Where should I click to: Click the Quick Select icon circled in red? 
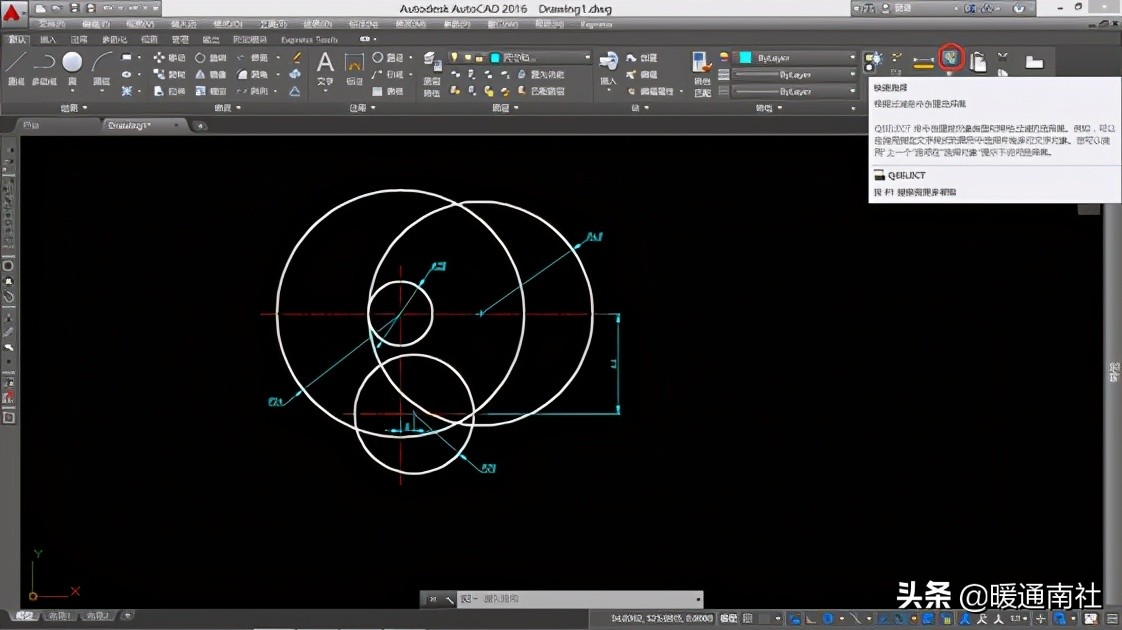[x=951, y=58]
